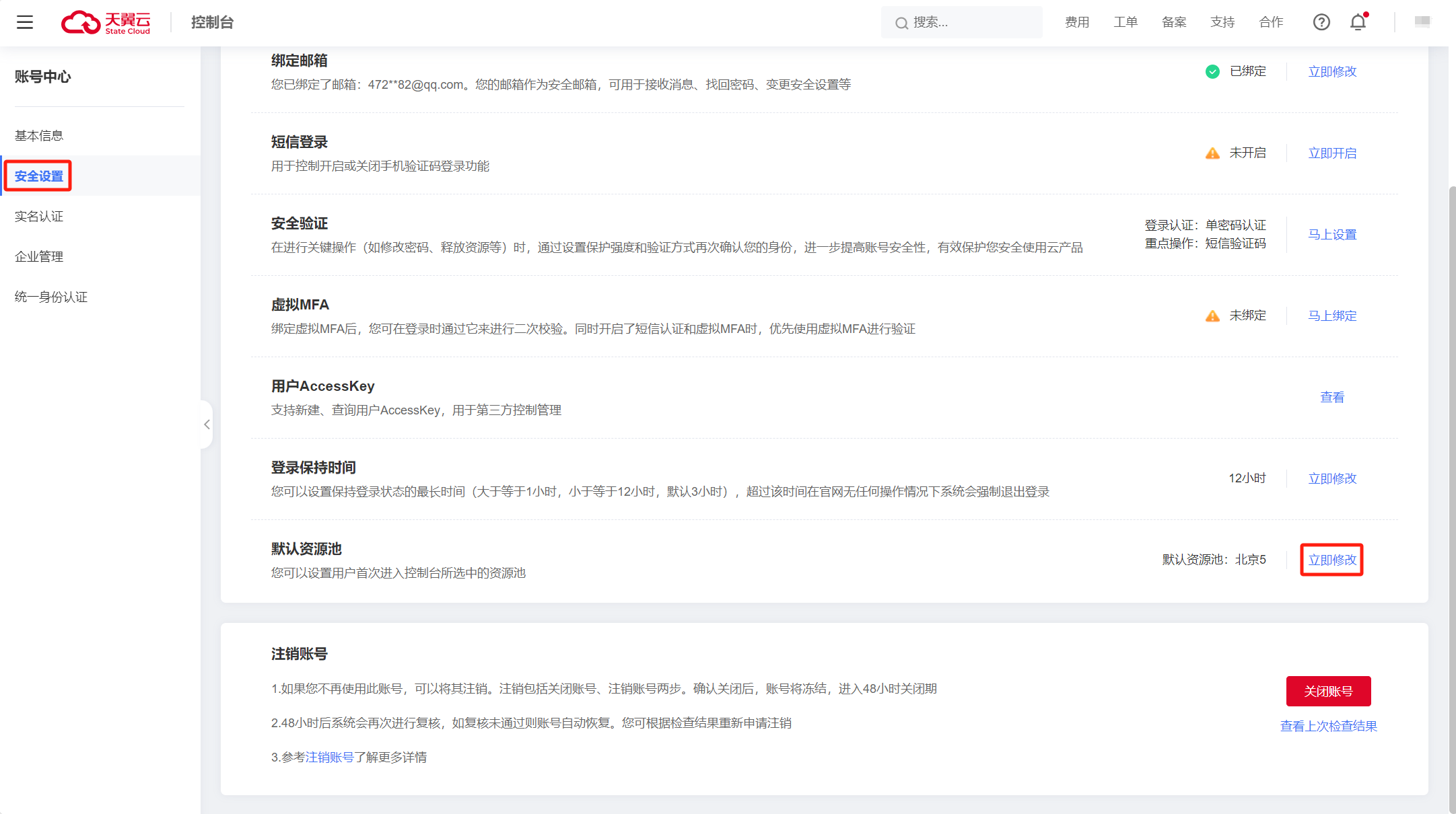Image resolution: width=1456 pixels, height=814 pixels.
Task: Open the hamburger navigation menu
Action: (x=25, y=22)
